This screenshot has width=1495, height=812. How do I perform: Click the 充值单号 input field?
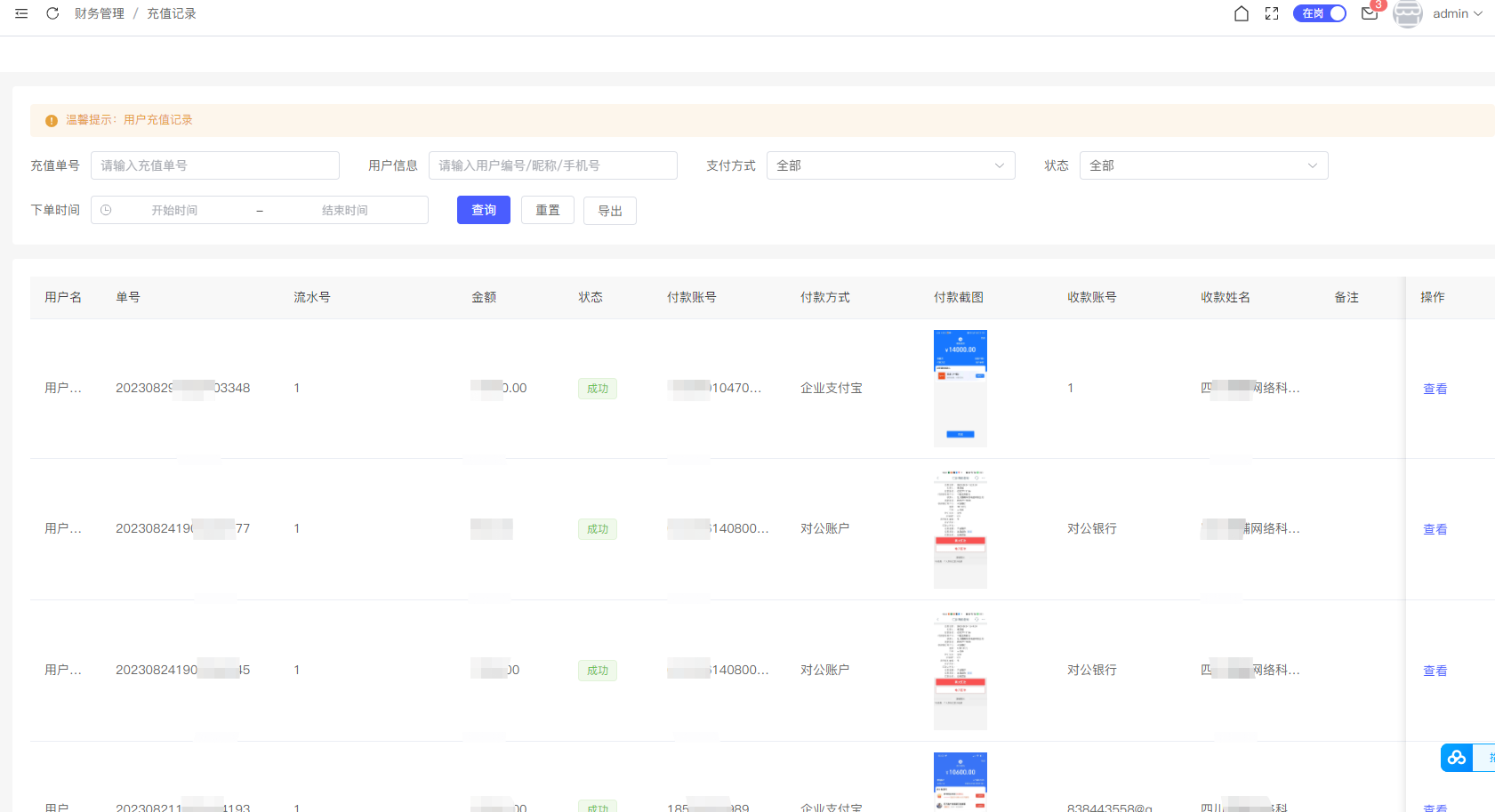click(214, 165)
